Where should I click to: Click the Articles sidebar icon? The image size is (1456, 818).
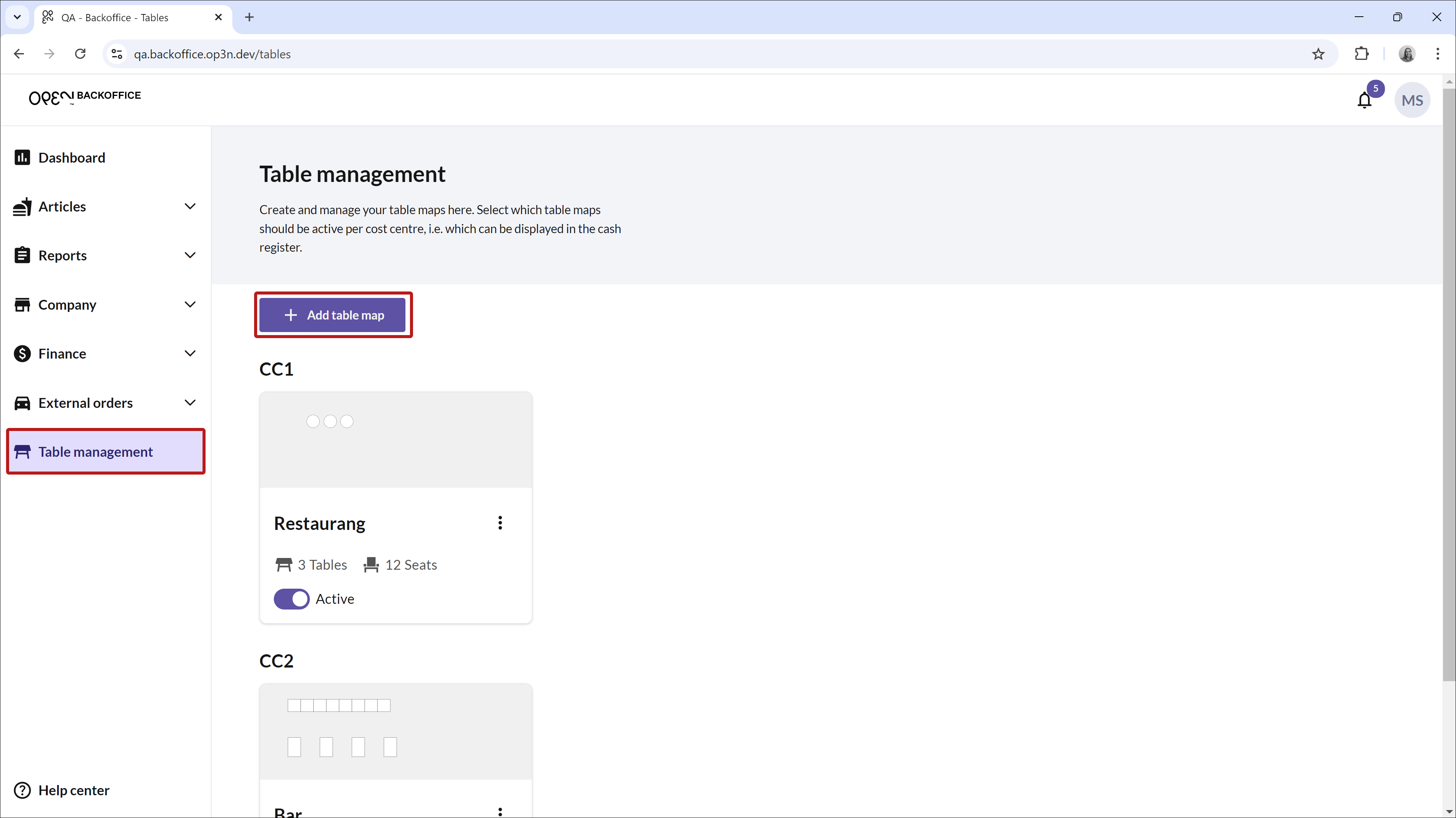click(22, 206)
